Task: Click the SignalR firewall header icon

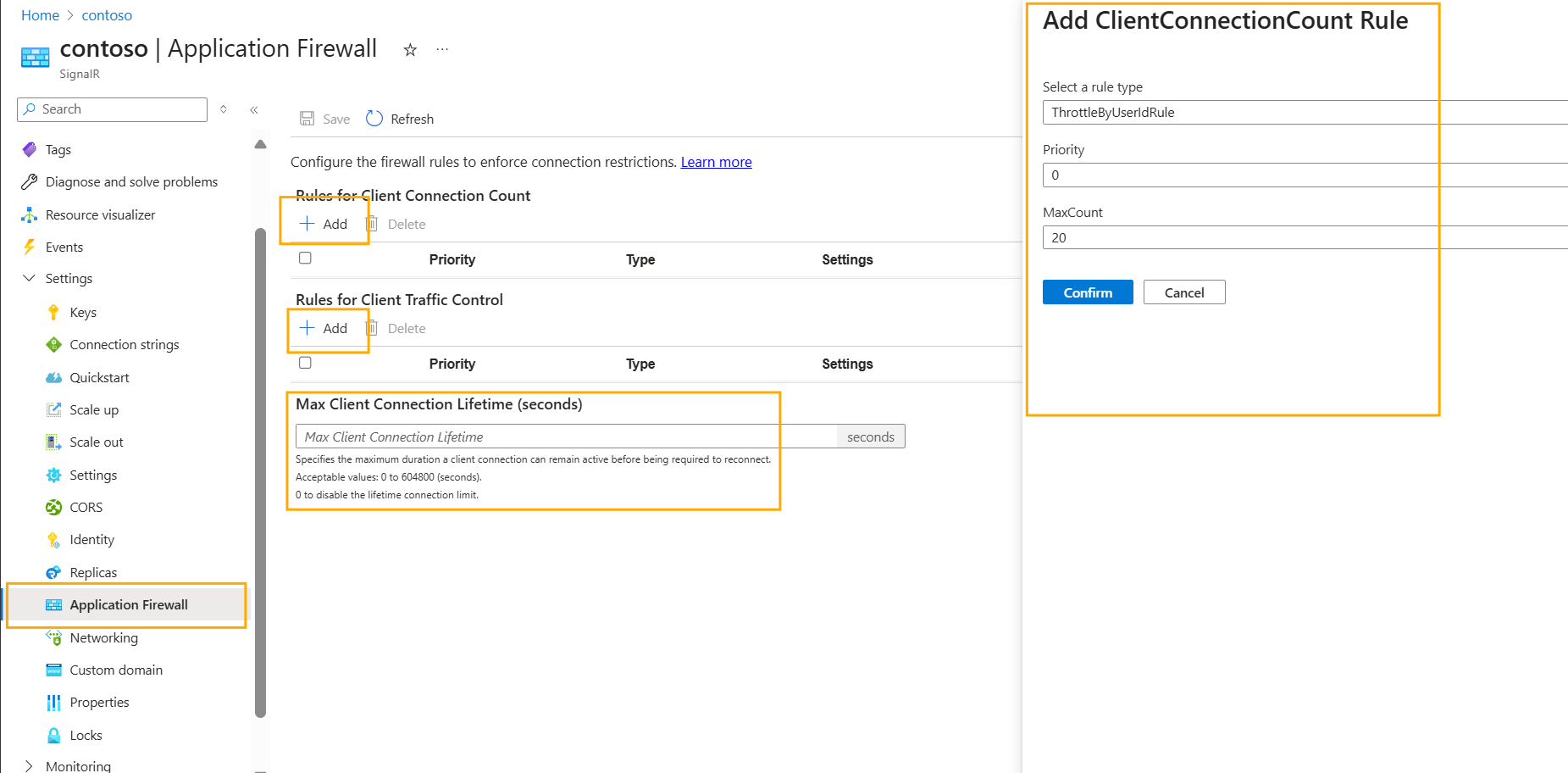Action: (x=36, y=58)
